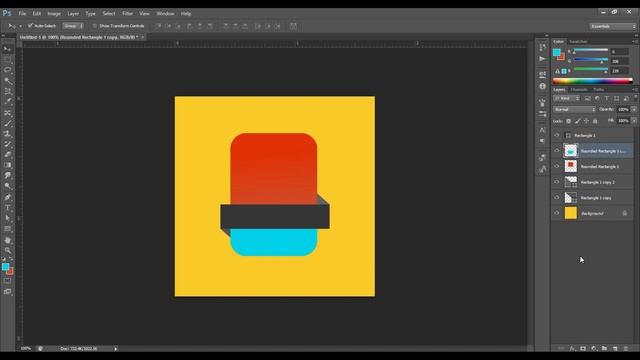The width and height of the screenshot is (640, 360).
Task: Click the Opacity percentage field
Action: [623, 109]
